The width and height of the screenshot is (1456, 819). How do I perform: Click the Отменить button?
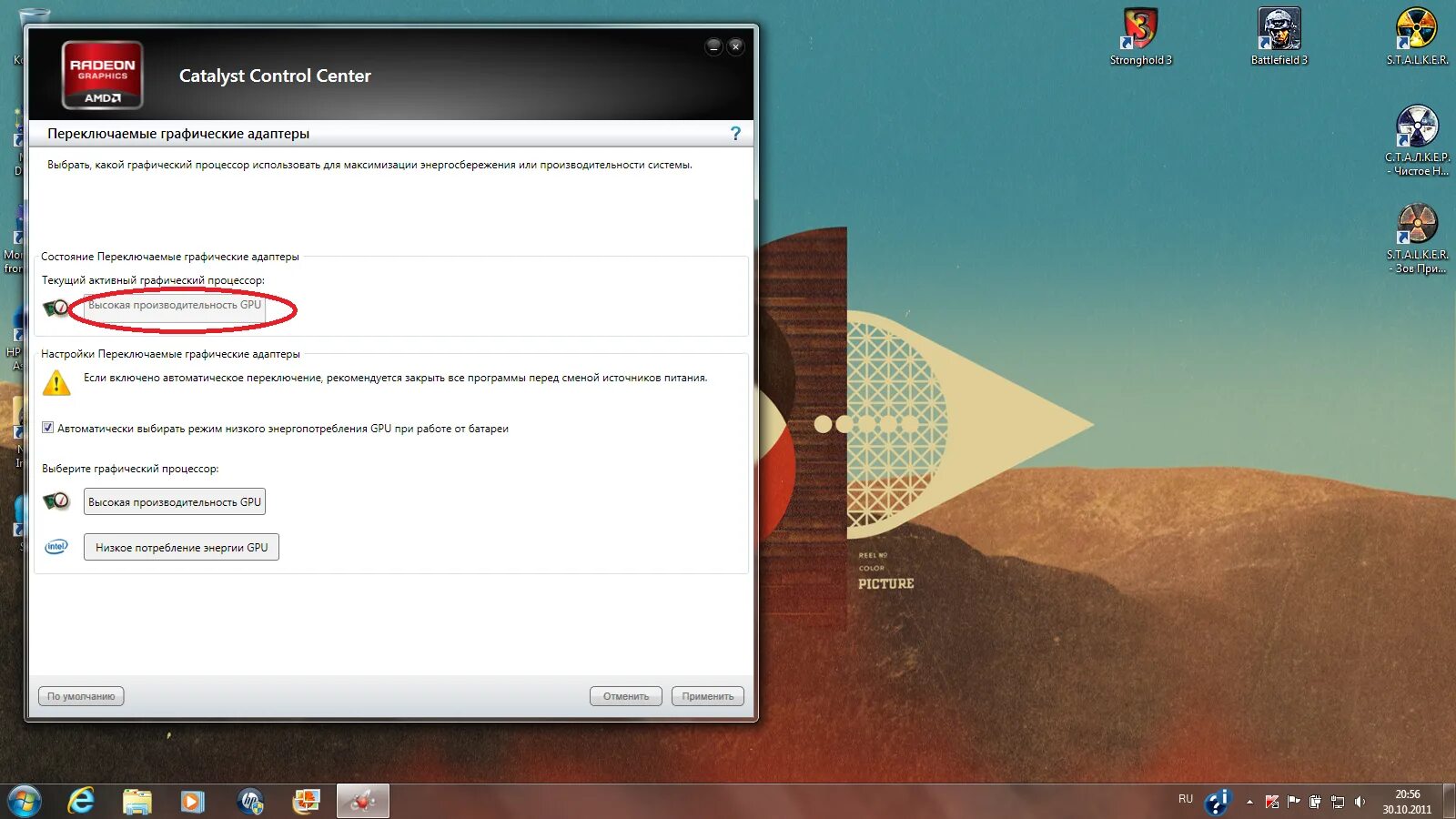point(626,696)
